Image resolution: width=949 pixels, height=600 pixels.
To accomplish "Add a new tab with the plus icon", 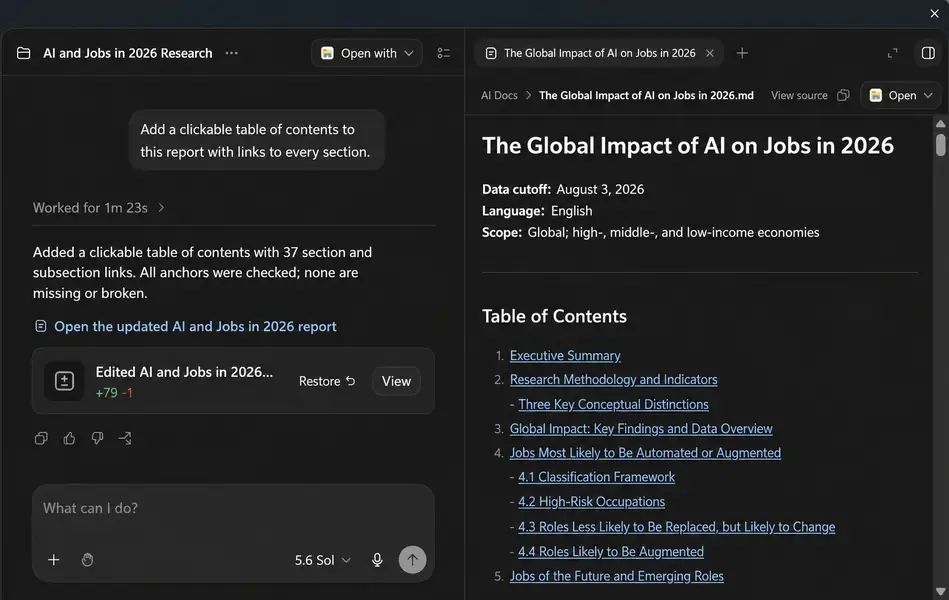I will (x=742, y=53).
